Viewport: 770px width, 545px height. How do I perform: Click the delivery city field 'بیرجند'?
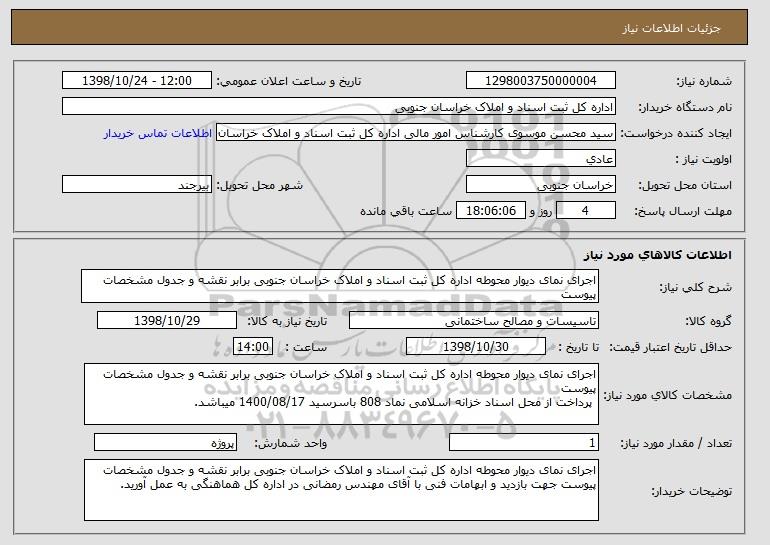pyautogui.click(x=137, y=185)
